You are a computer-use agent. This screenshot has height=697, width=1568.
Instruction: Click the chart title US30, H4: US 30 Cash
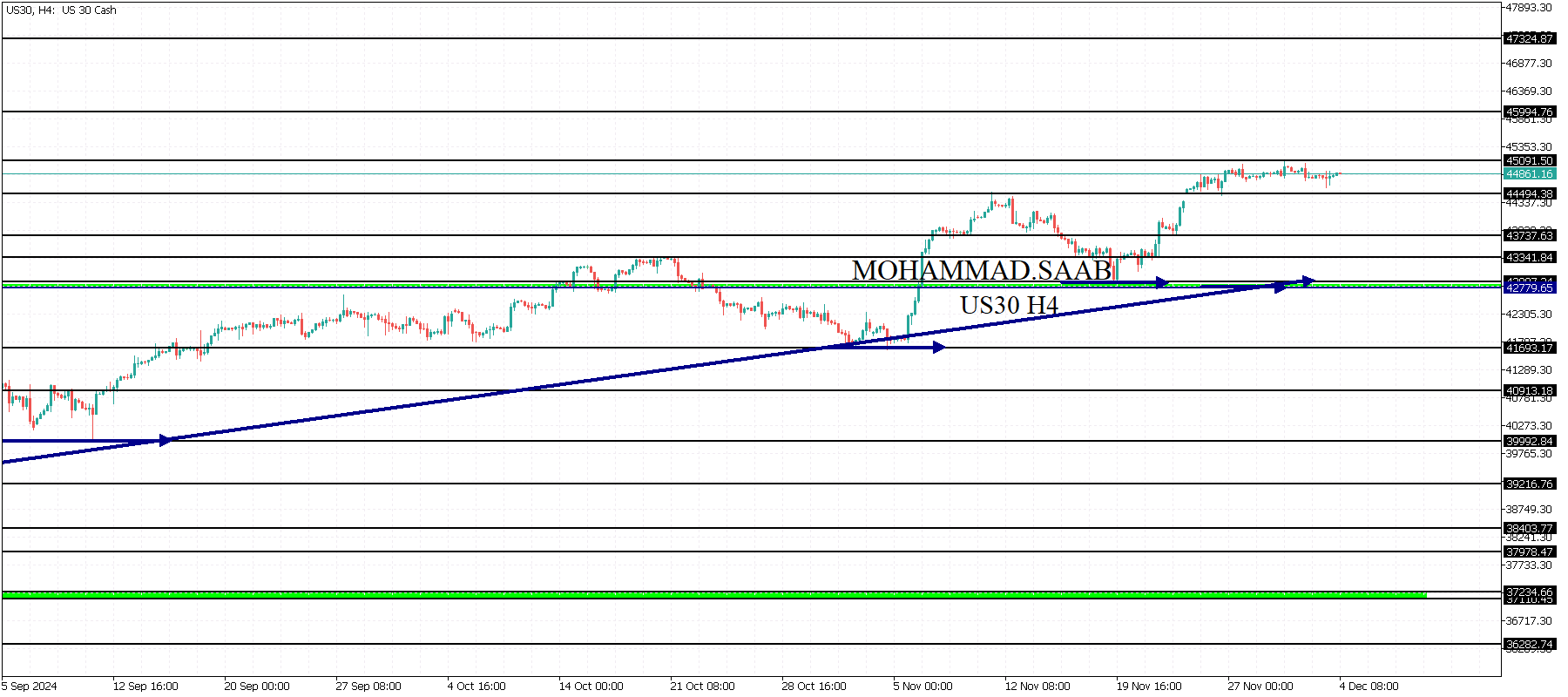pyautogui.click(x=62, y=10)
